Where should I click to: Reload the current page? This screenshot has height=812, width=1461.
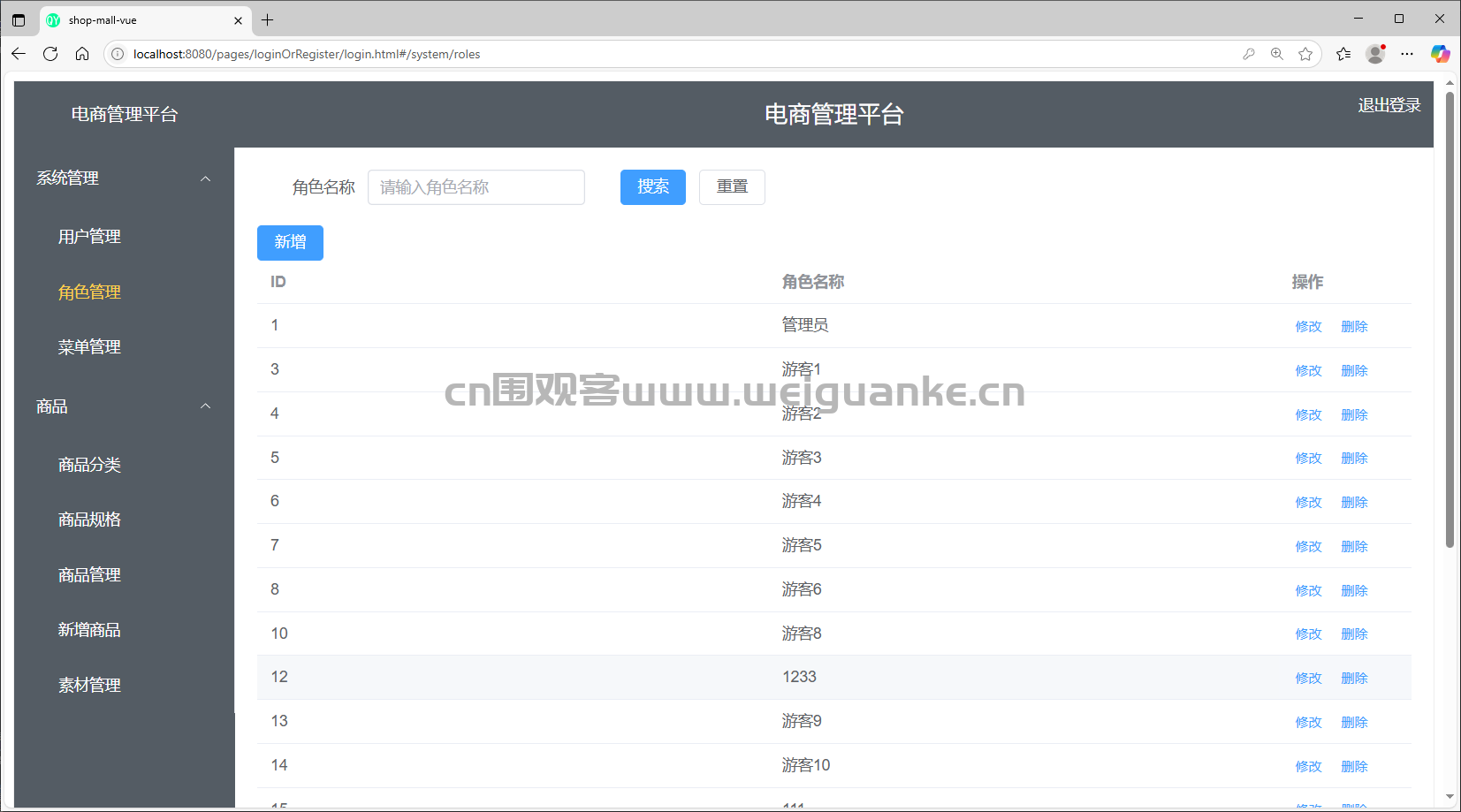pos(50,54)
